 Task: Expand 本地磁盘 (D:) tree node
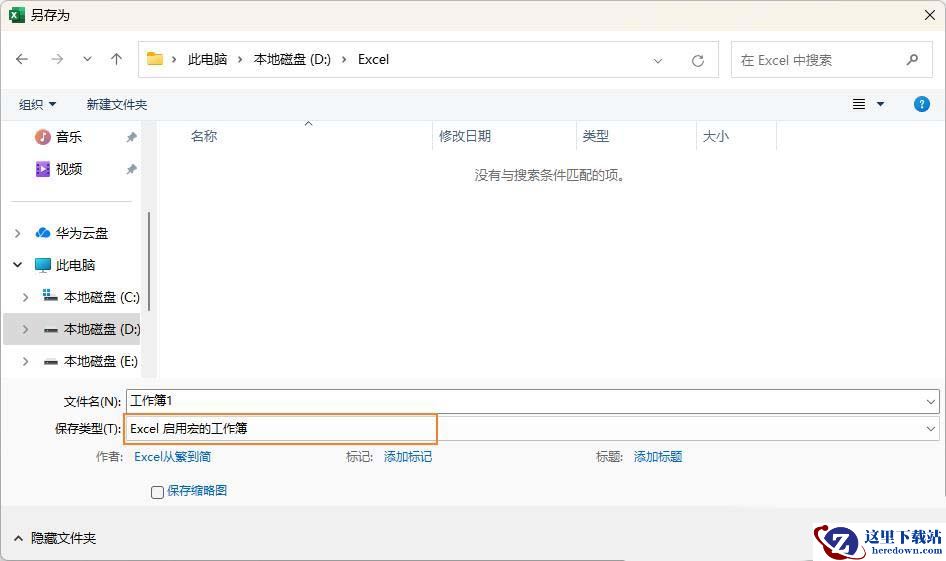point(25,329)
